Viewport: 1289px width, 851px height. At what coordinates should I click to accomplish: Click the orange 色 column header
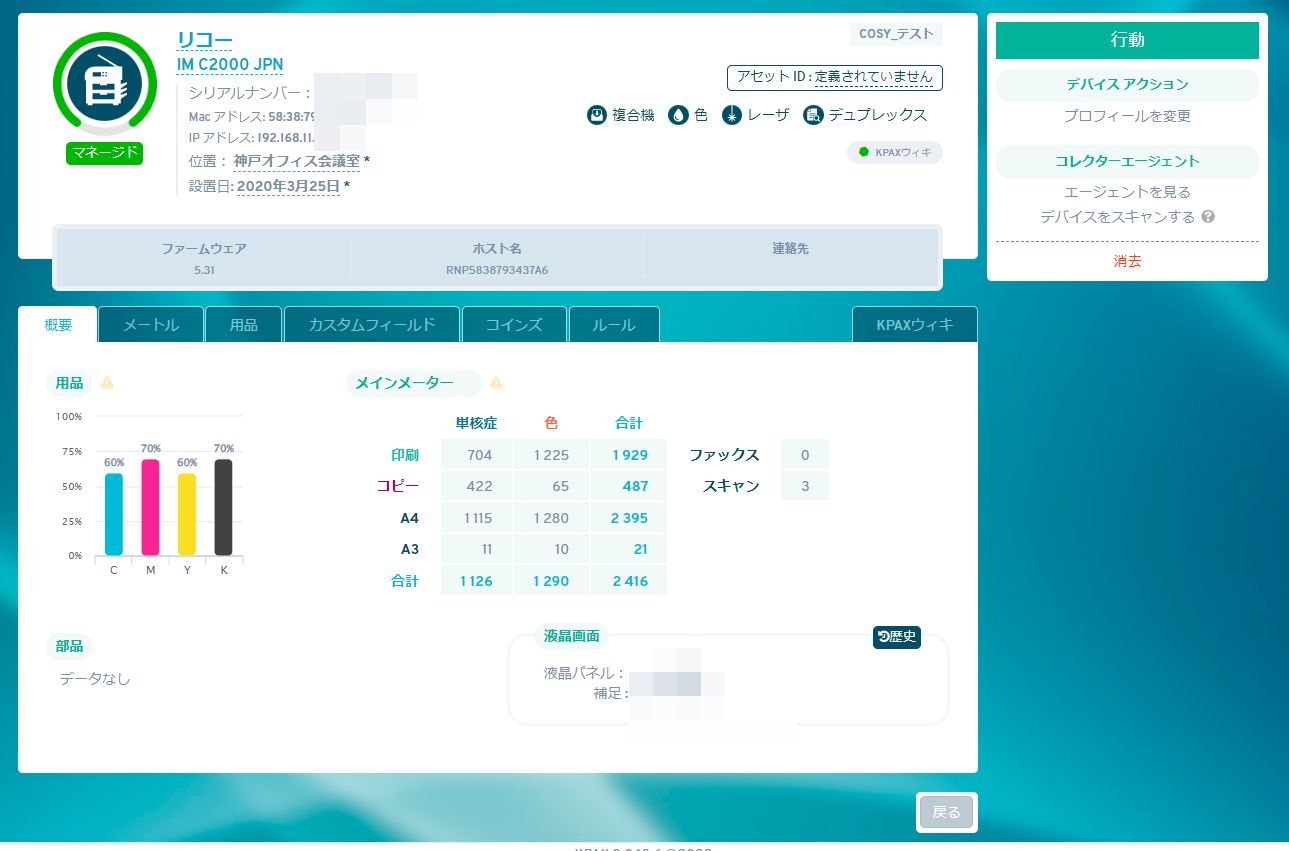click(551, 424)
